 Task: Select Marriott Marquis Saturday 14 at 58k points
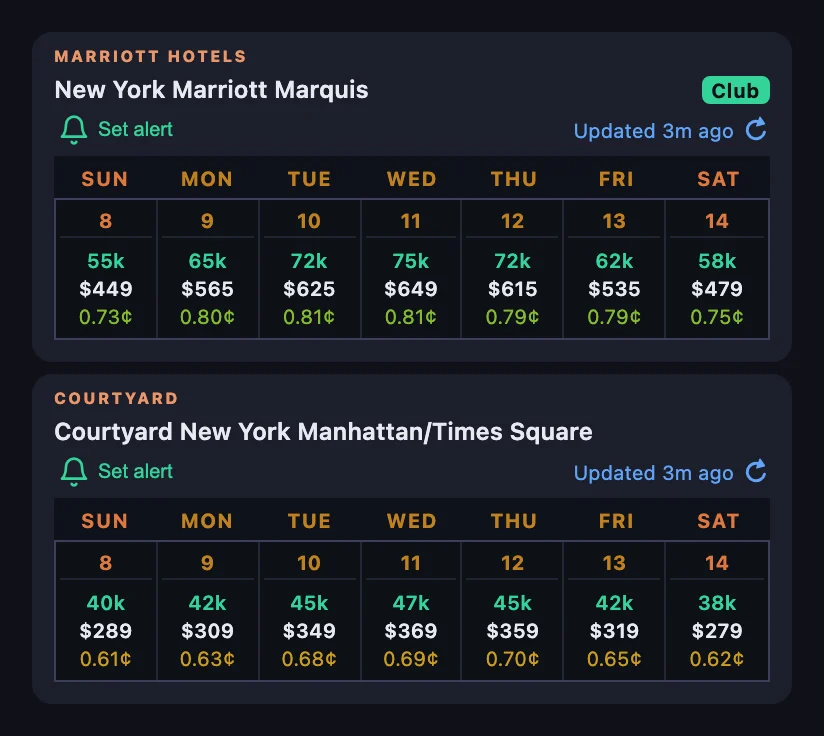(x=717, y=269)
